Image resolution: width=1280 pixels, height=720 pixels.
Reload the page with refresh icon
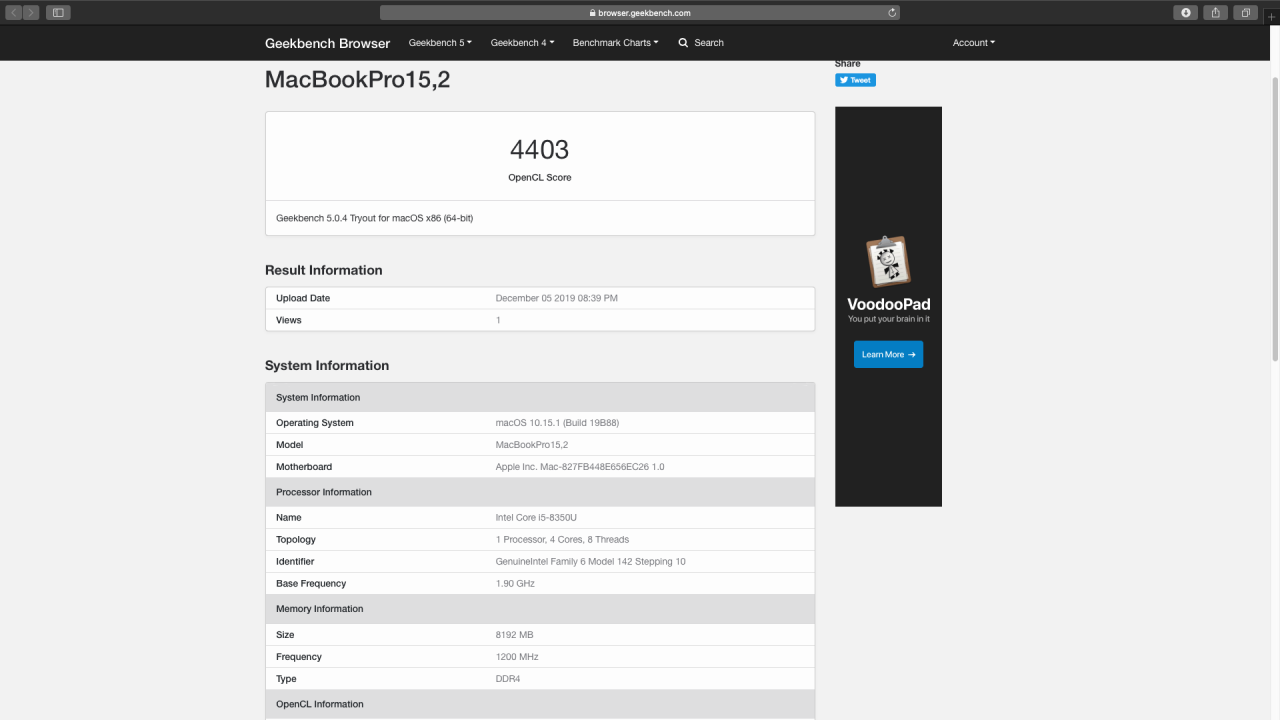click(x=892, y=13)
